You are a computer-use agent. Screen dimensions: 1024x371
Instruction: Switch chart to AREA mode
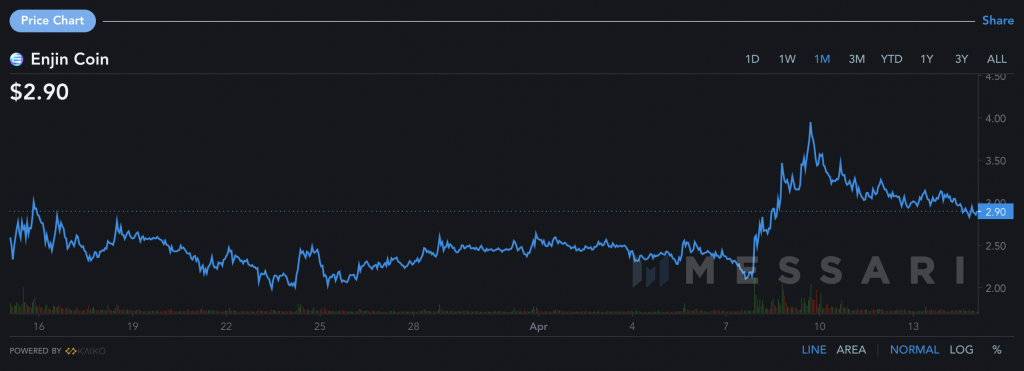pos(852,350)
